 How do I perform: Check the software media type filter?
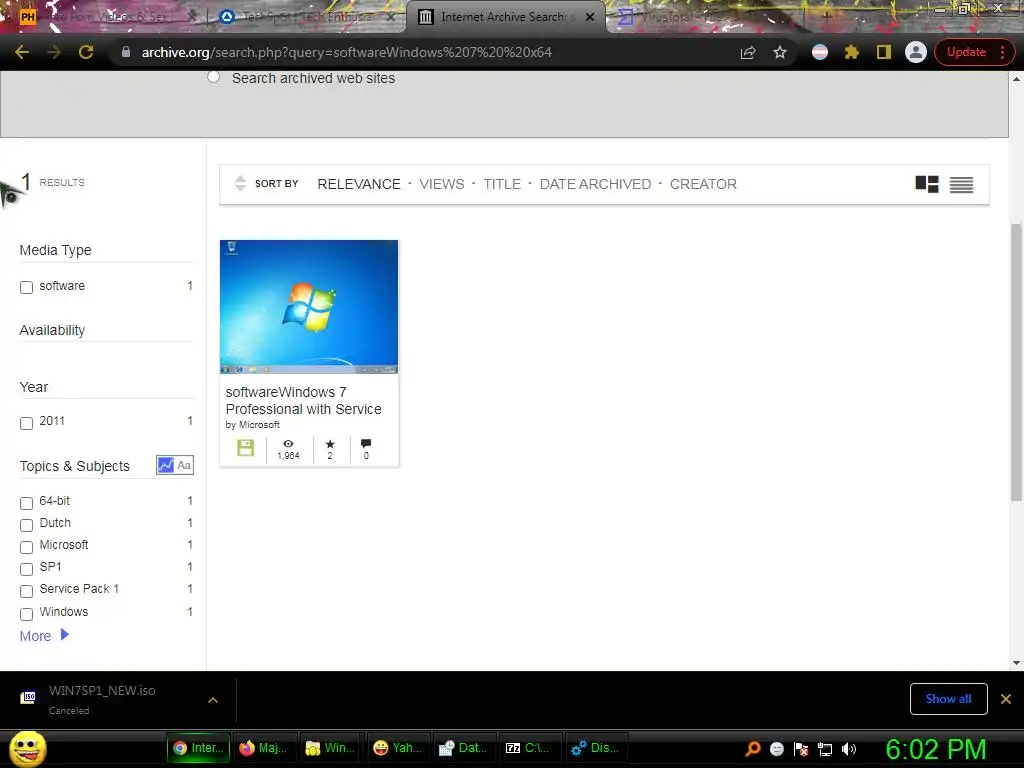[x=27, y=287]
